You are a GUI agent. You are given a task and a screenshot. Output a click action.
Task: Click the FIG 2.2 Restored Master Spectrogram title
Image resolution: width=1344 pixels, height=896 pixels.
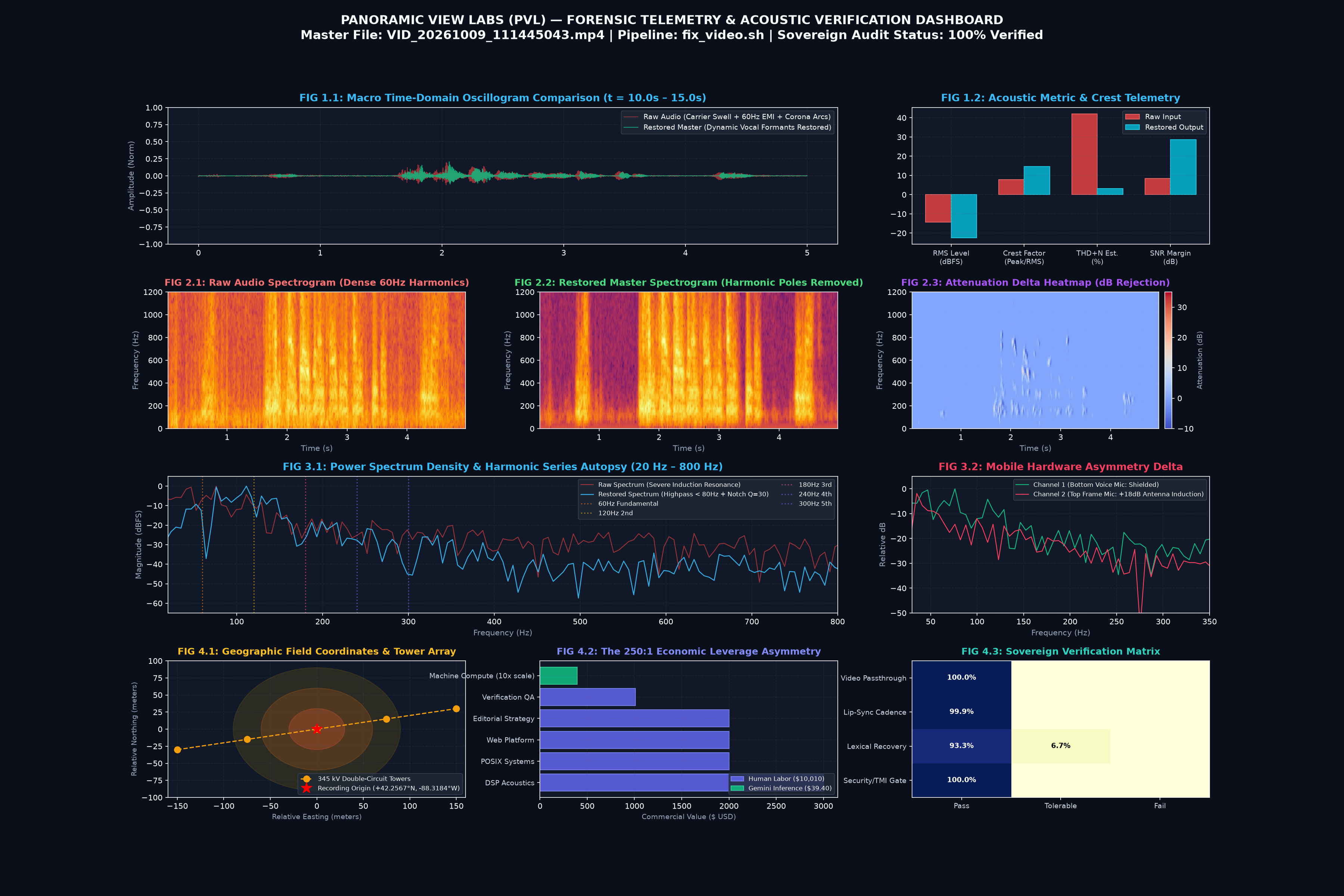click(x=688, y=282)
